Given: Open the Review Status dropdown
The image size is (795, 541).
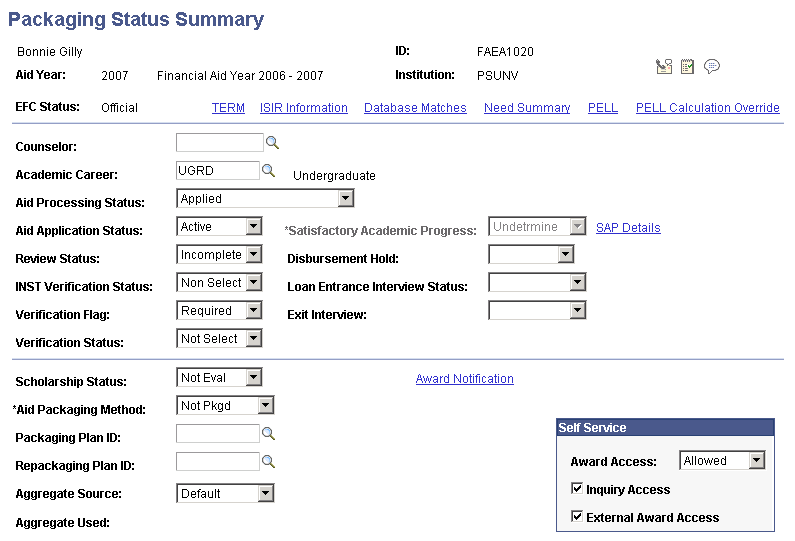Looking at the screenshot, I should (x=219, y=254).
